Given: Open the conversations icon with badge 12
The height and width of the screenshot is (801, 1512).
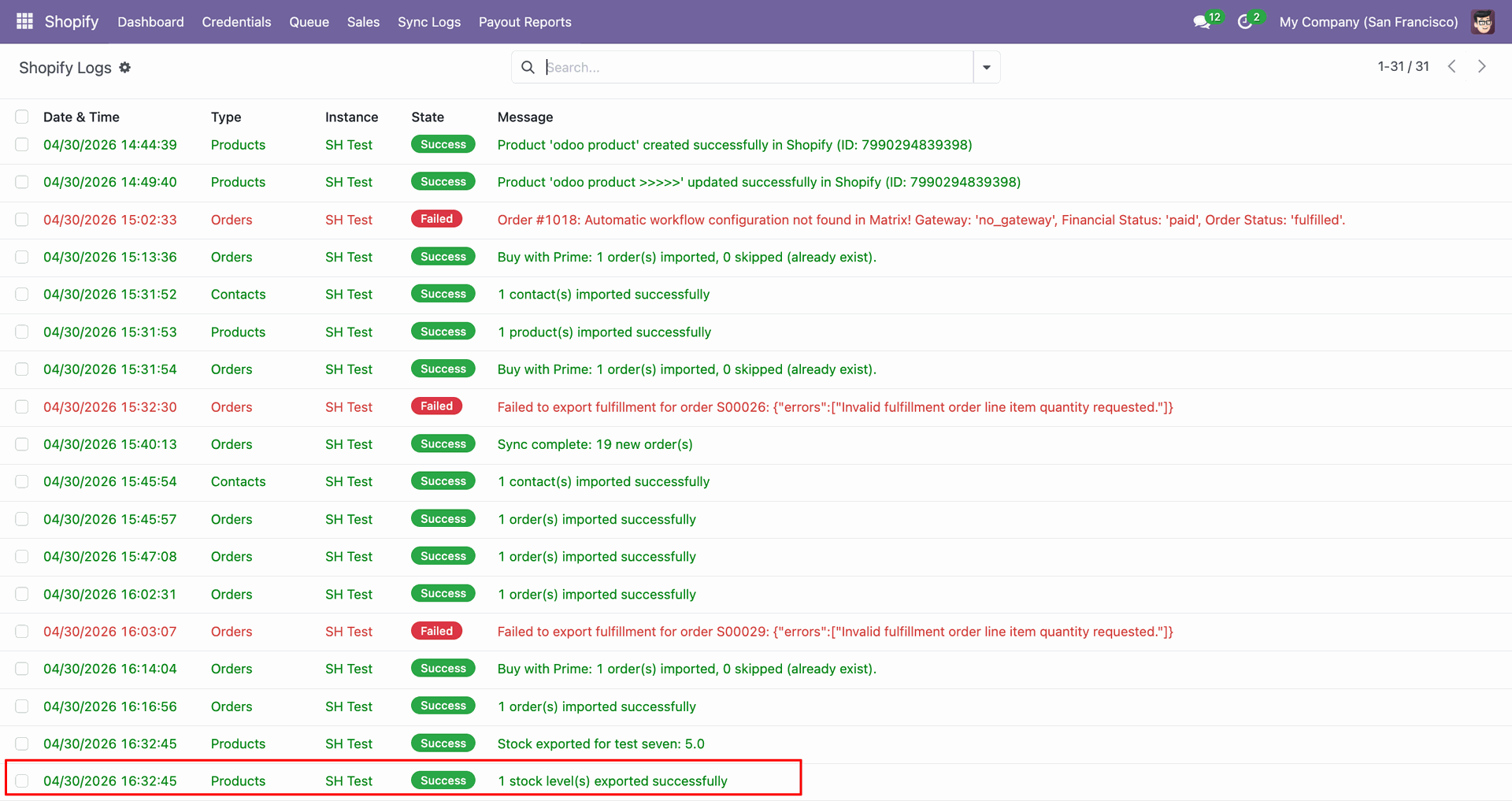Looking at the screenshot, I should tap(1203, 21).
